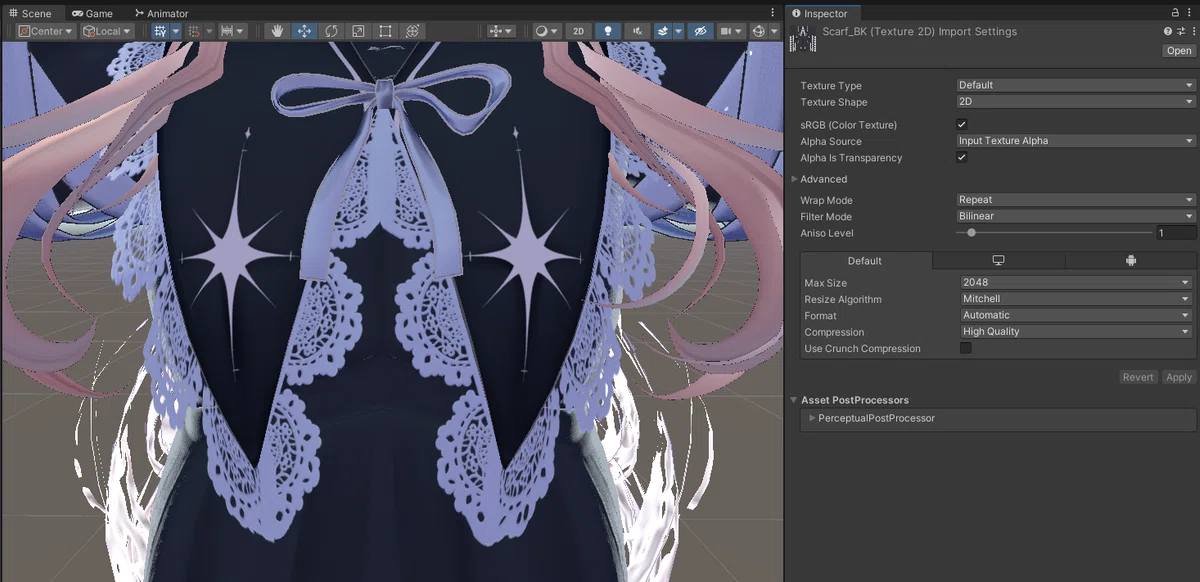
Task: Open the grid snapping dropdown arrow
Action: click(175, 31)
